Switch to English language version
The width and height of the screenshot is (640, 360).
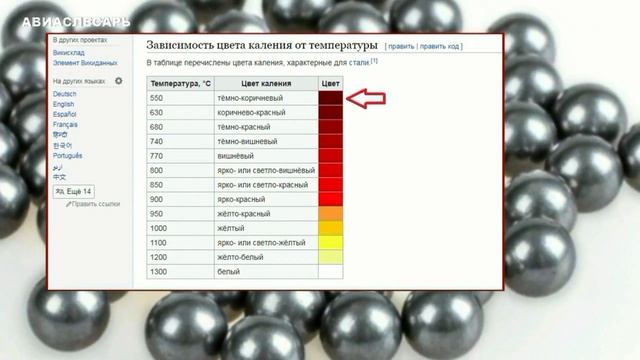(x=63, y=104)
